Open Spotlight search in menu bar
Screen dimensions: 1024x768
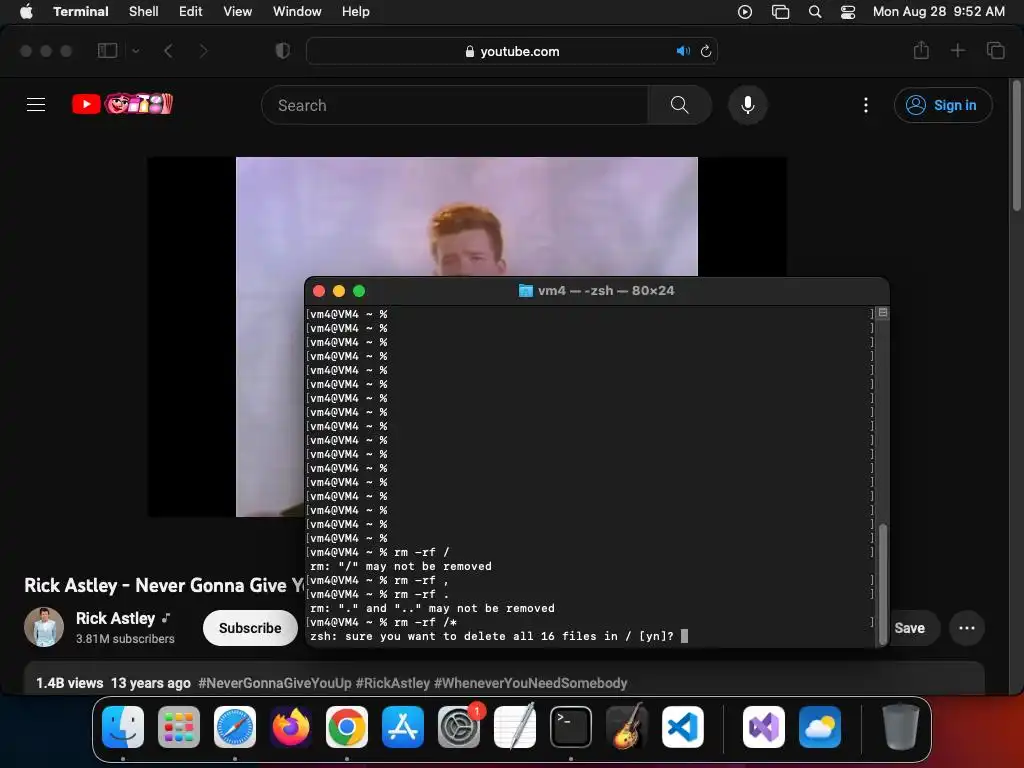(x=815, y=12)
